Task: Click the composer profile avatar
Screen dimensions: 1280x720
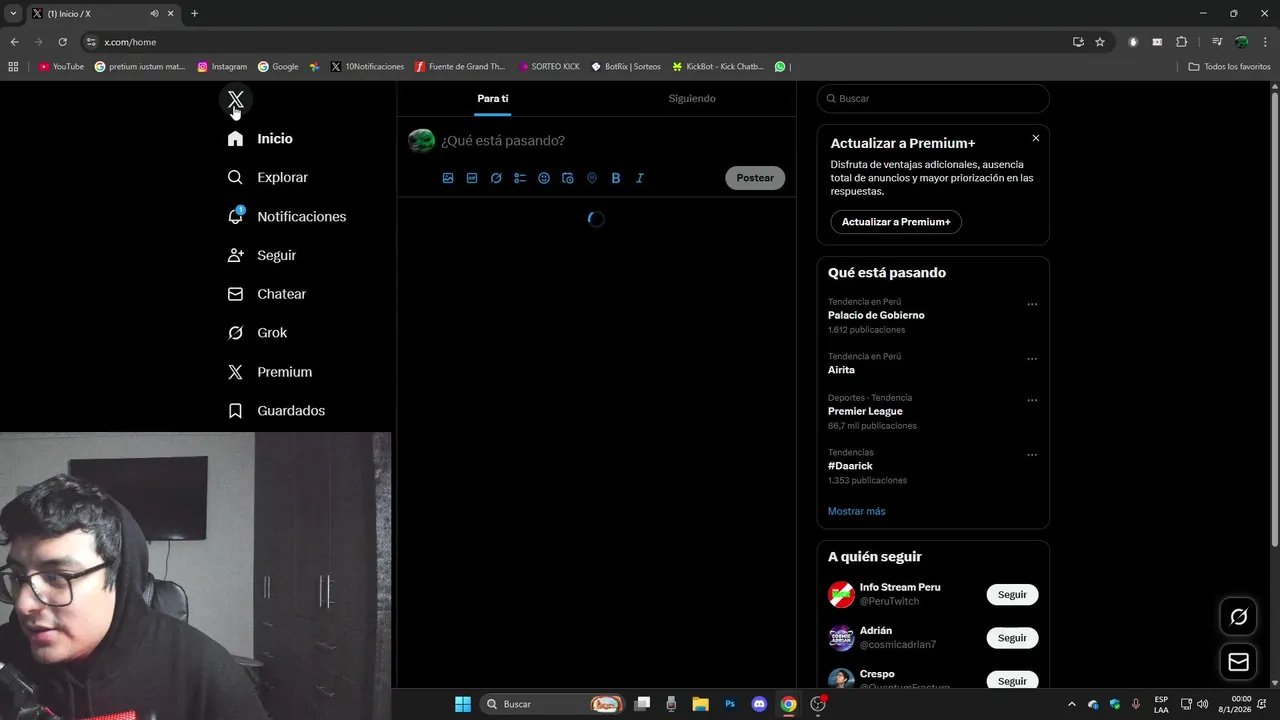Action: 422,141
